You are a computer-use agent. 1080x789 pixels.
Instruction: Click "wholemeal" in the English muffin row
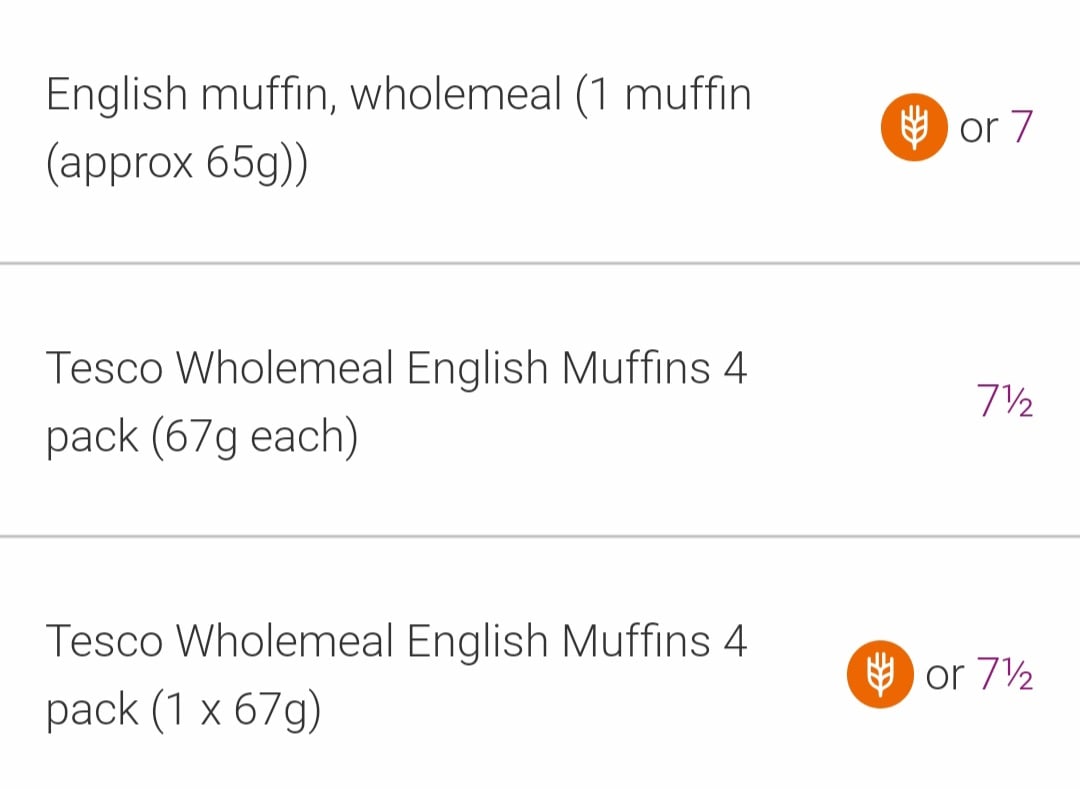[455, 96]
